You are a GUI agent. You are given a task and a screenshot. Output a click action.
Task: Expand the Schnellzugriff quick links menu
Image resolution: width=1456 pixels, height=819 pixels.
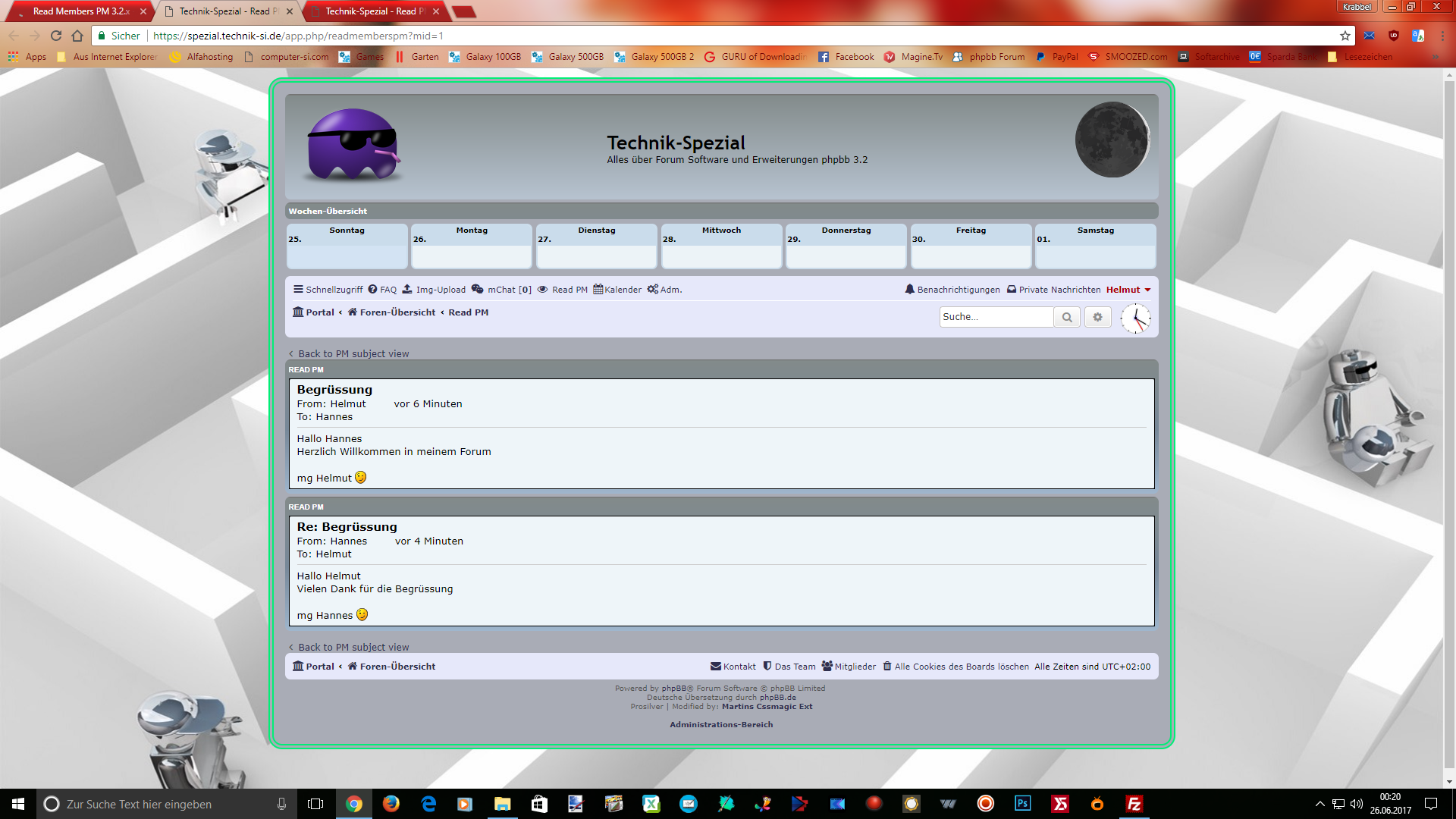pos(328,290)
